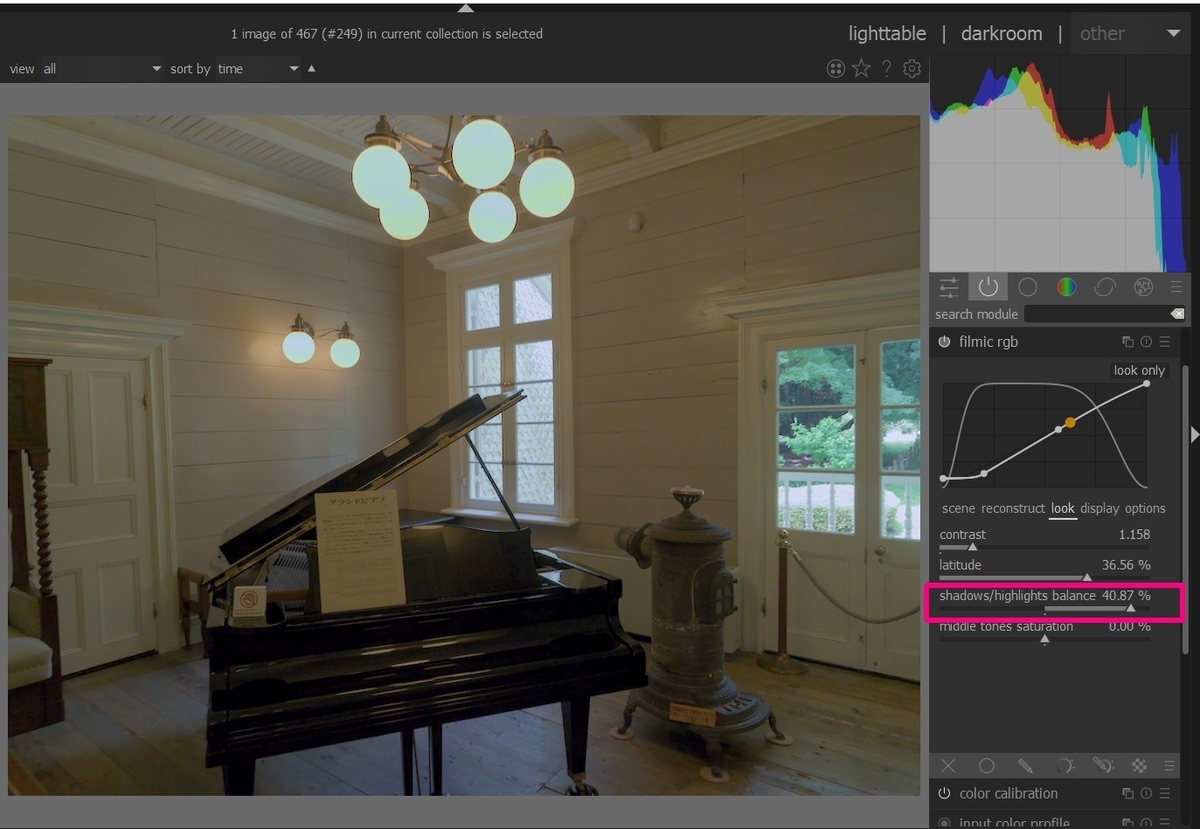
Task: Open grouping options icon in top bar
Action: tap(836, 68)
